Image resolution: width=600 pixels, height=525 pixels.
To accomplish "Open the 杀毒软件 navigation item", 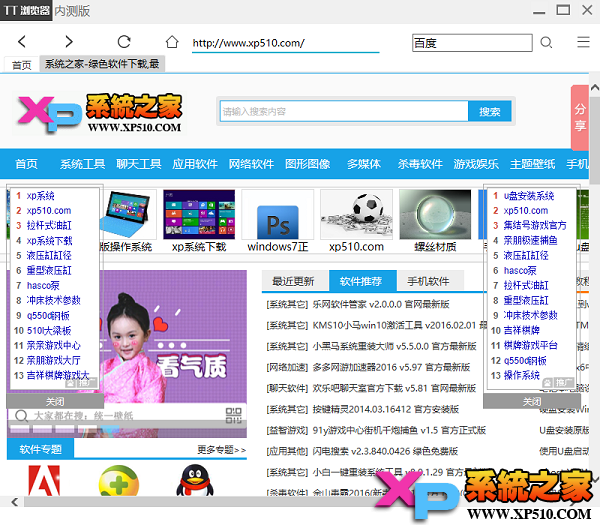I will [420, 164].
